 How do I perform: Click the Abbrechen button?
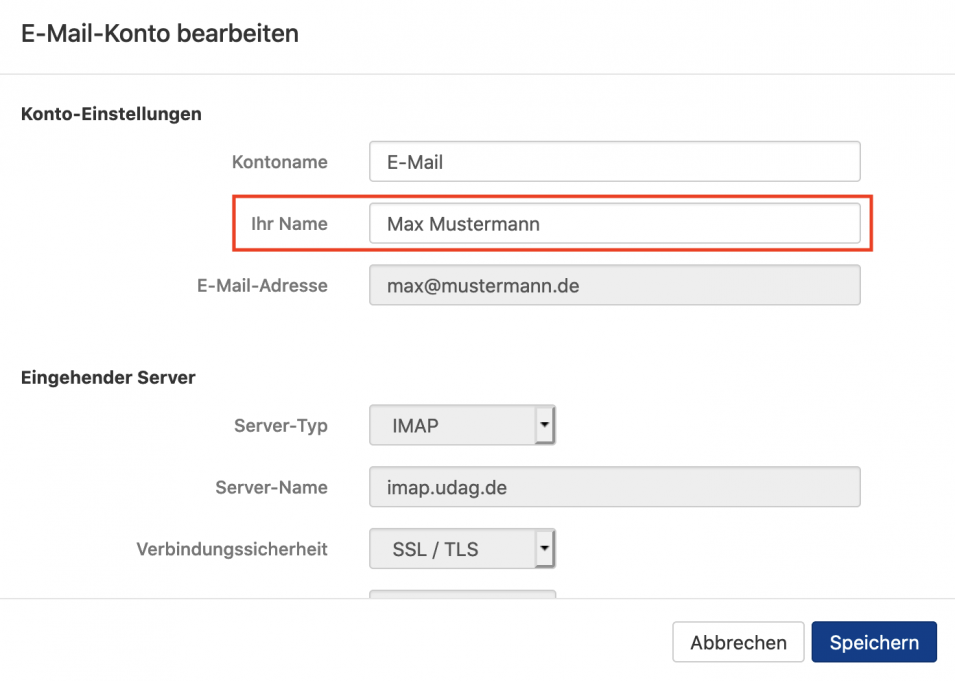pyautogui.click(x=738, y=641)
